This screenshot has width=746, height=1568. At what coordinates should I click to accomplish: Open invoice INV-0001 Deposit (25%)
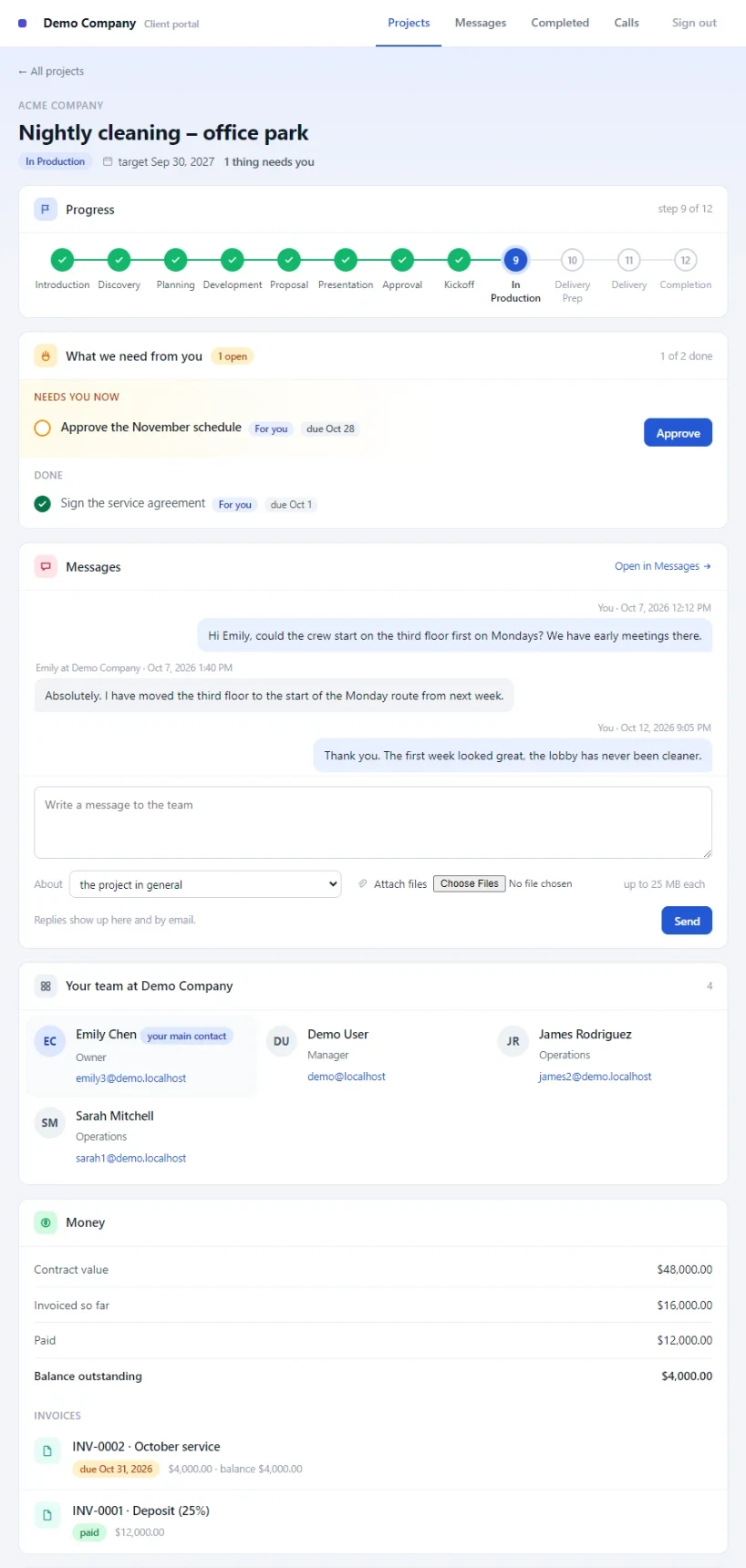141,1511
